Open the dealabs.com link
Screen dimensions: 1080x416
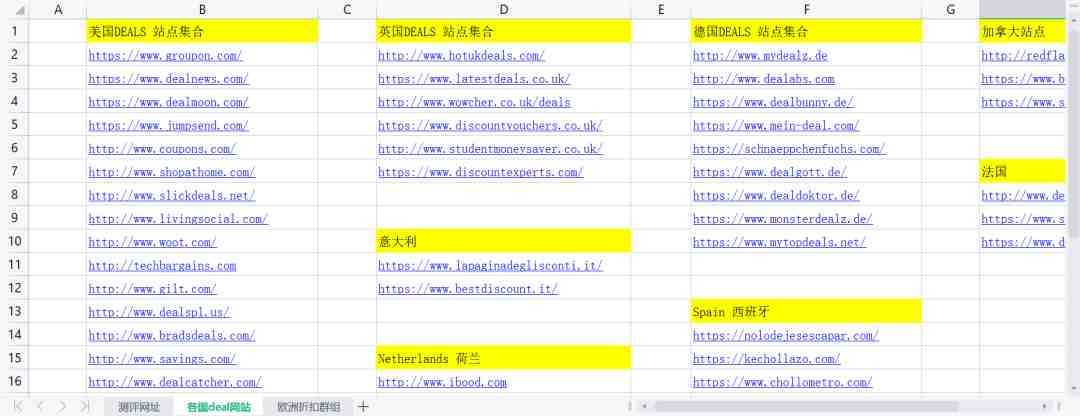pos(764,79)
